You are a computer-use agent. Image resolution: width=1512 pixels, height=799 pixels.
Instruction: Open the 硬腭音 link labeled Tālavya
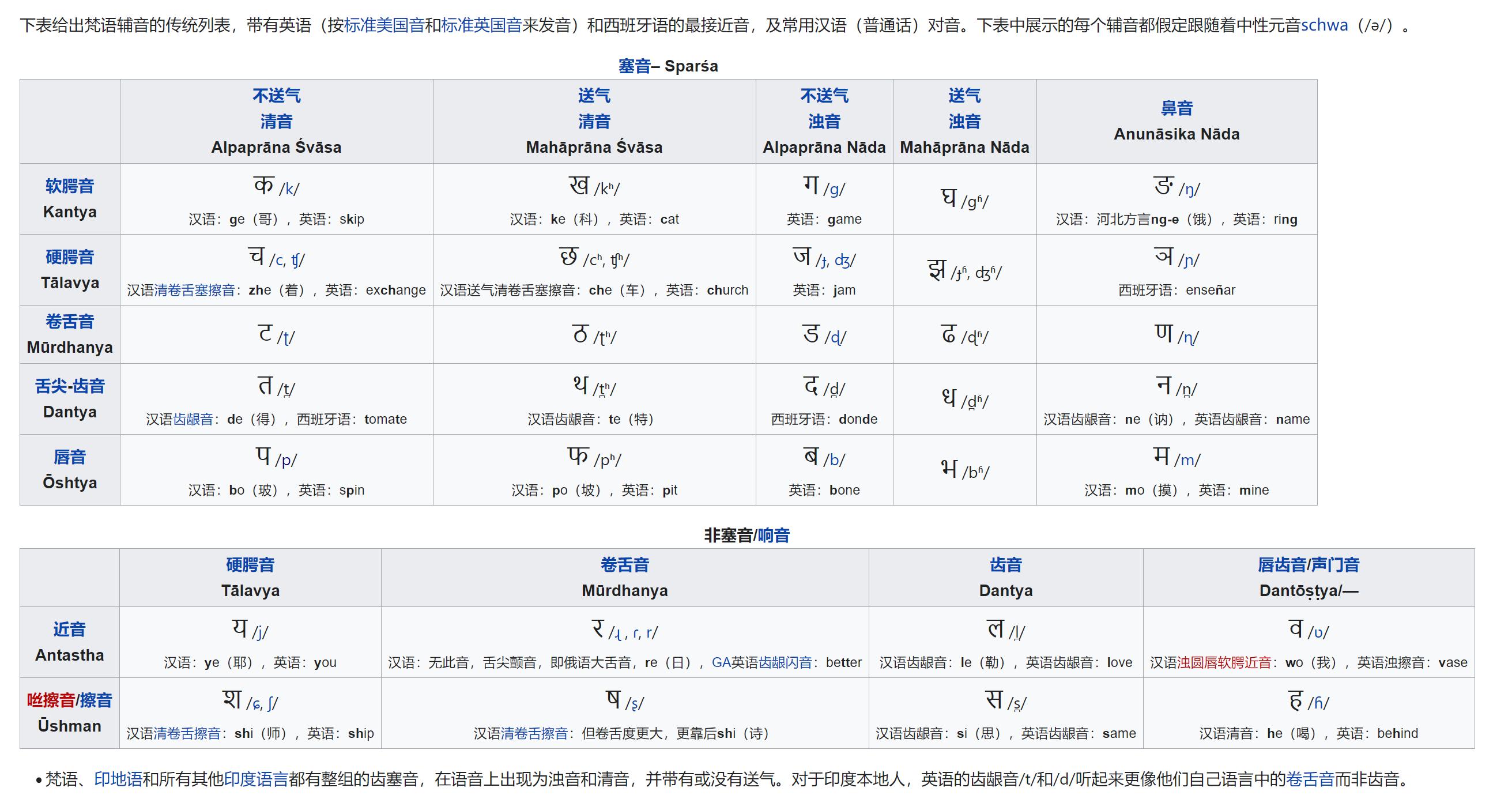(69, 257)
